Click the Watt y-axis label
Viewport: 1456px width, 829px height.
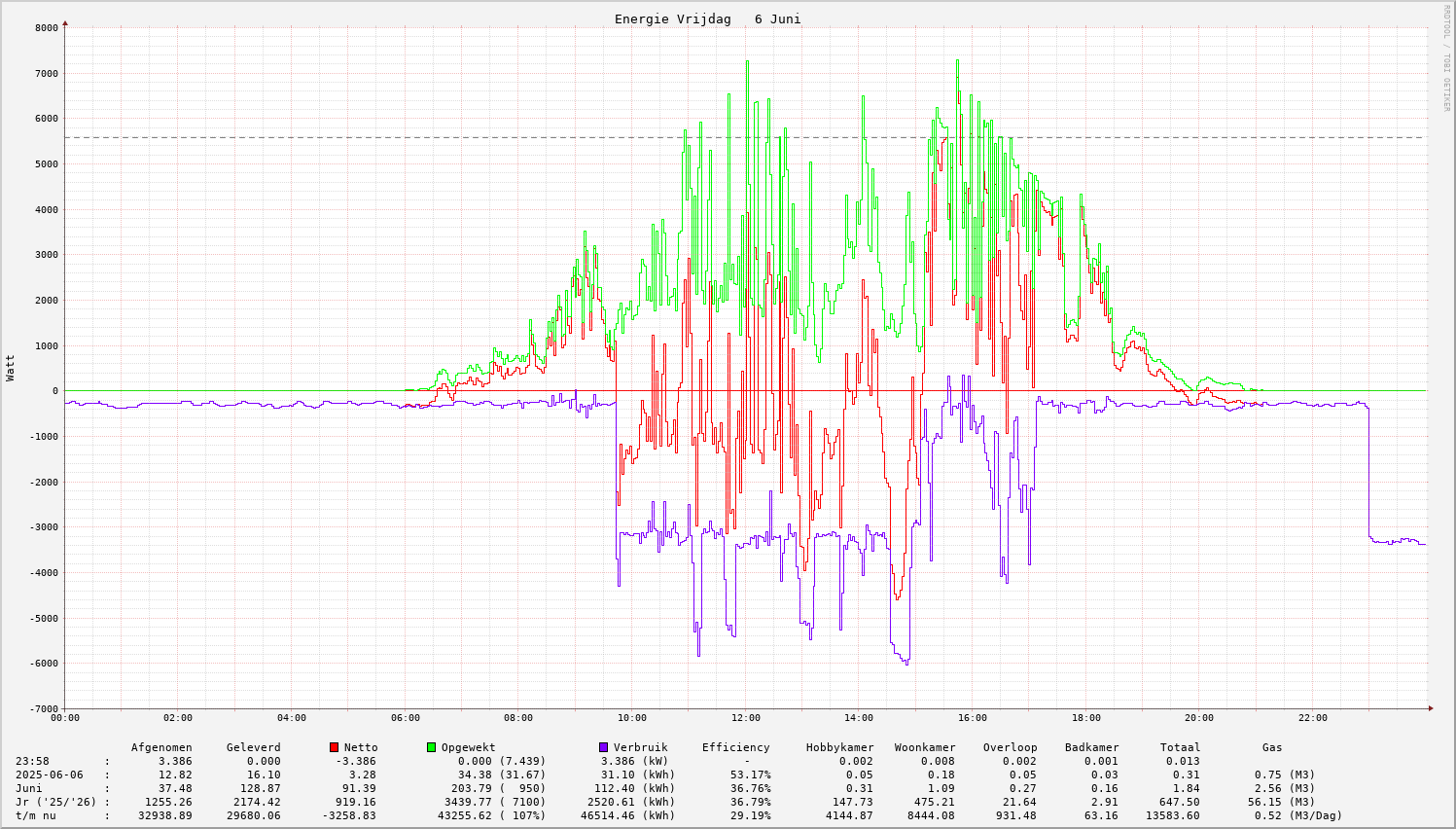point(11,368)
